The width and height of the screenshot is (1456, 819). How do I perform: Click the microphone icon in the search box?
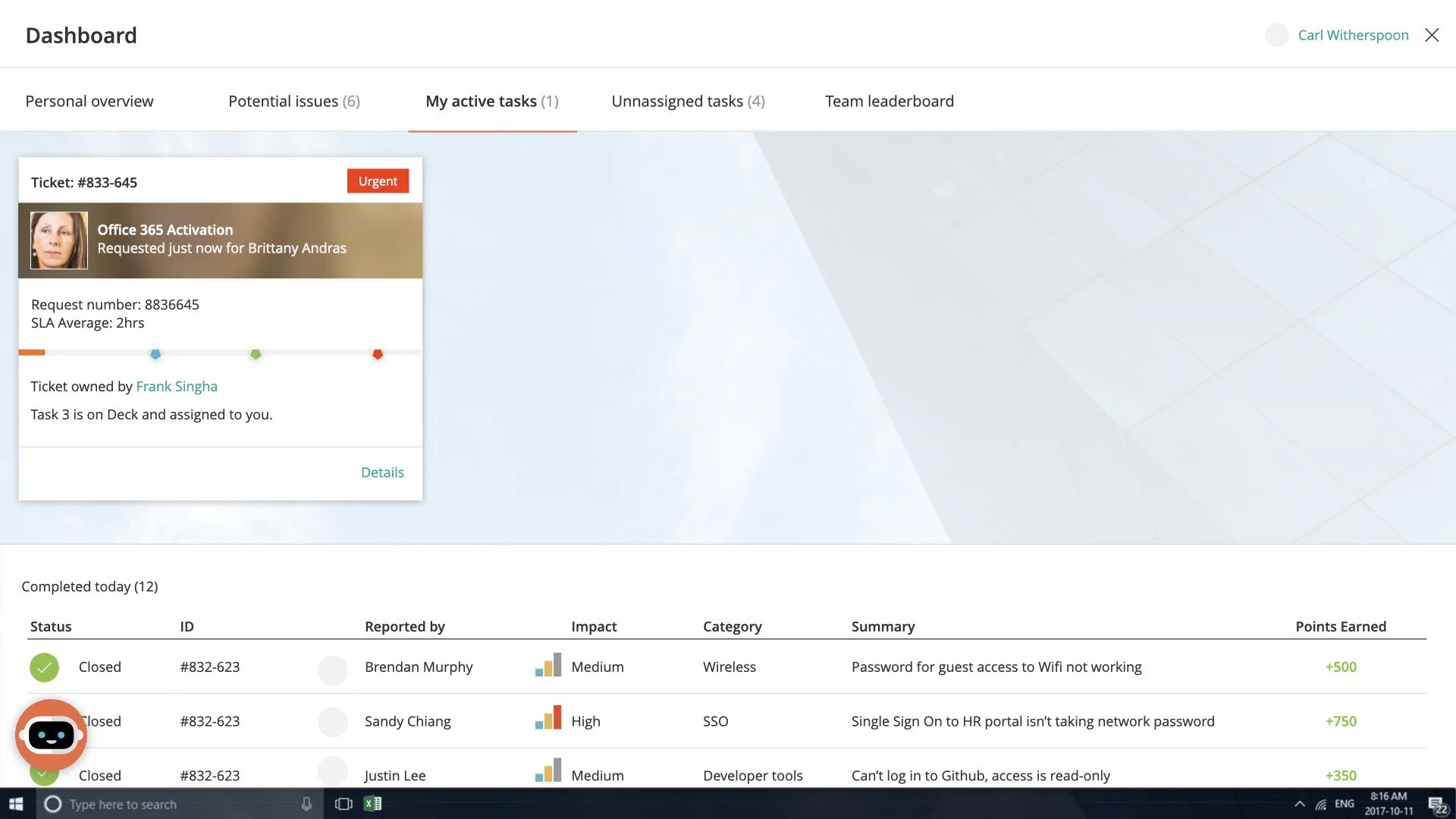(x=306, y=804)
